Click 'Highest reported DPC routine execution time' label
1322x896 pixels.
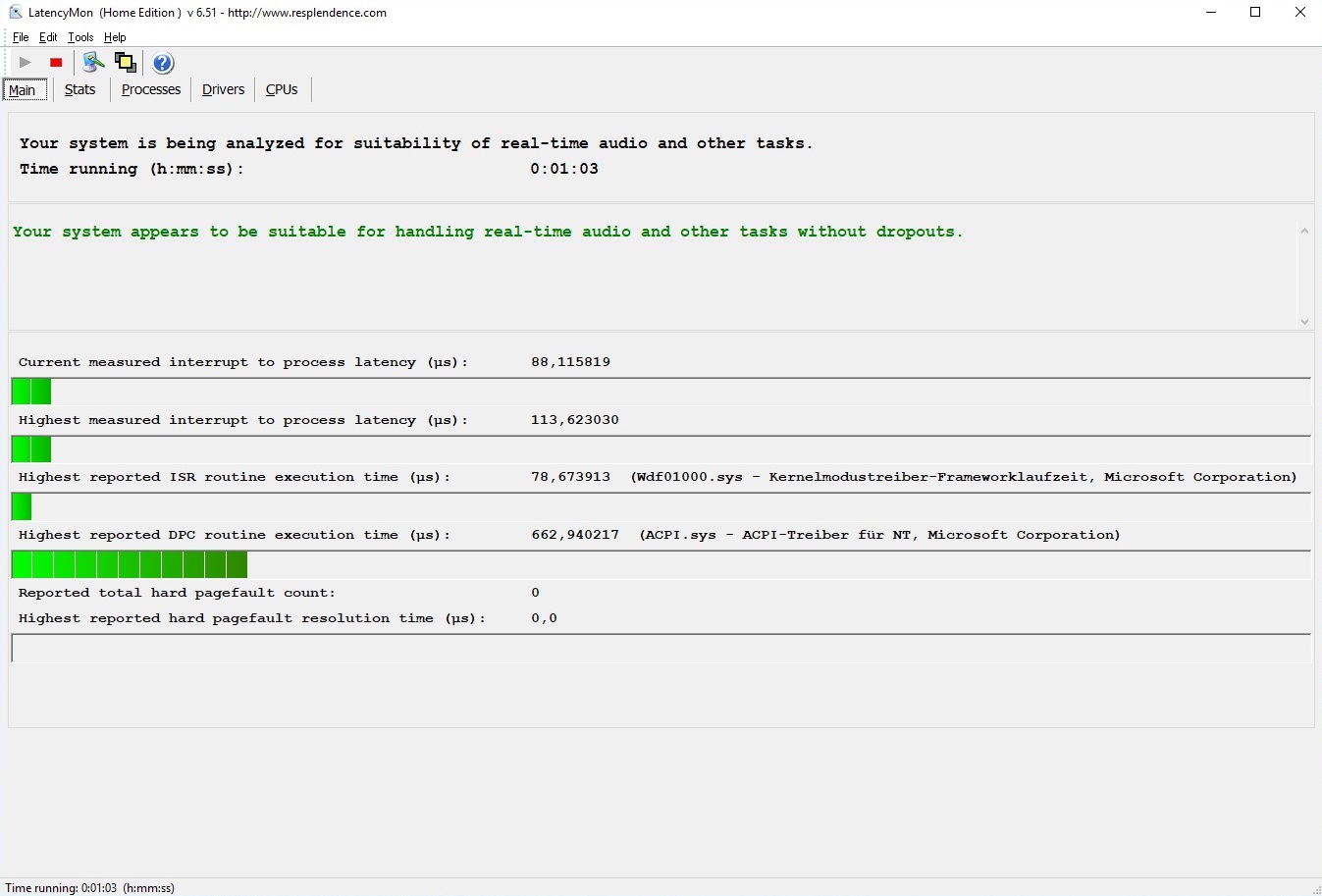point(235,535)
